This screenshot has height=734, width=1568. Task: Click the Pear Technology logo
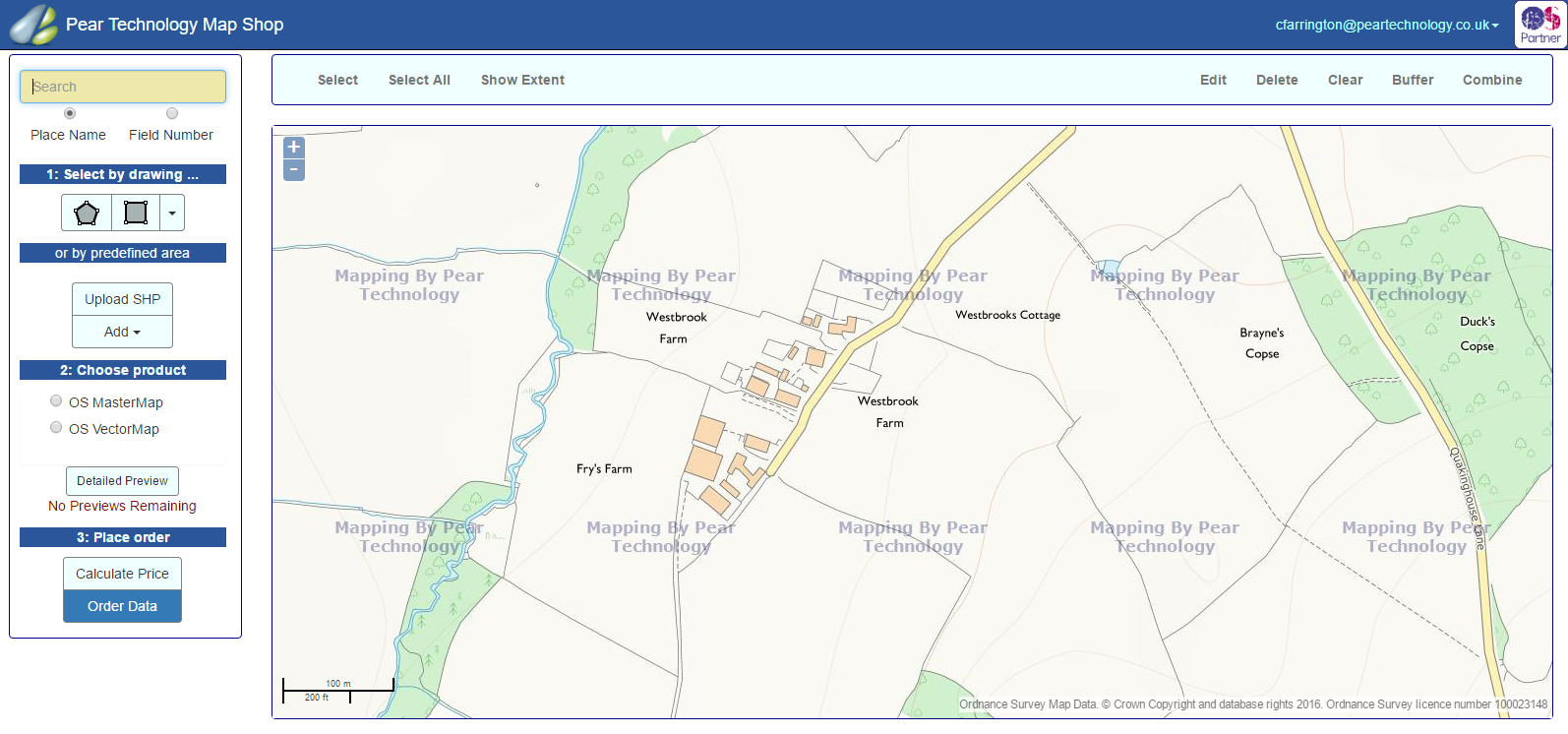click(33, 25)
